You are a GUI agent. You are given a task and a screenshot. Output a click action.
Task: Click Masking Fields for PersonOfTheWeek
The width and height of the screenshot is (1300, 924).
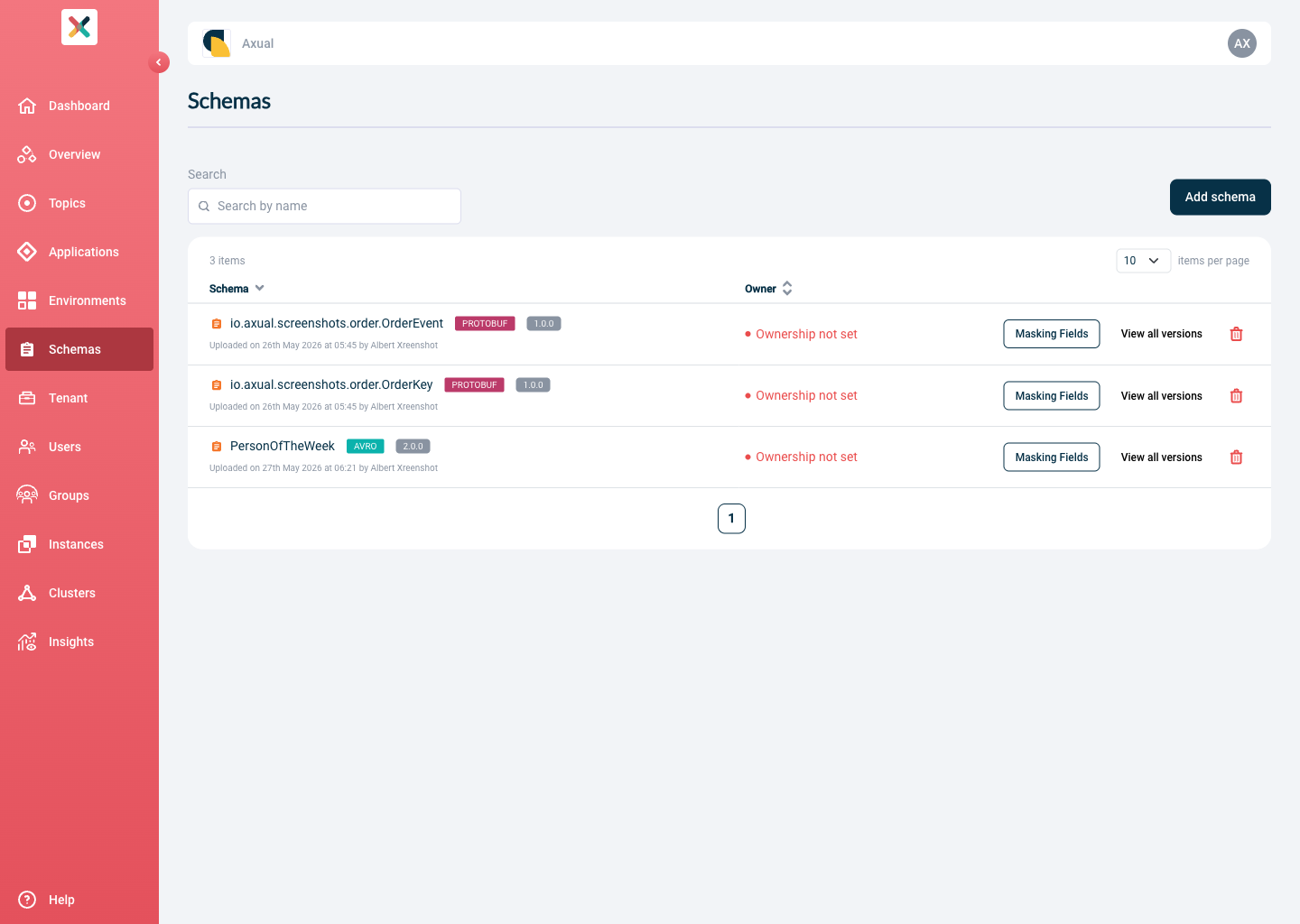coord(1052,457)
